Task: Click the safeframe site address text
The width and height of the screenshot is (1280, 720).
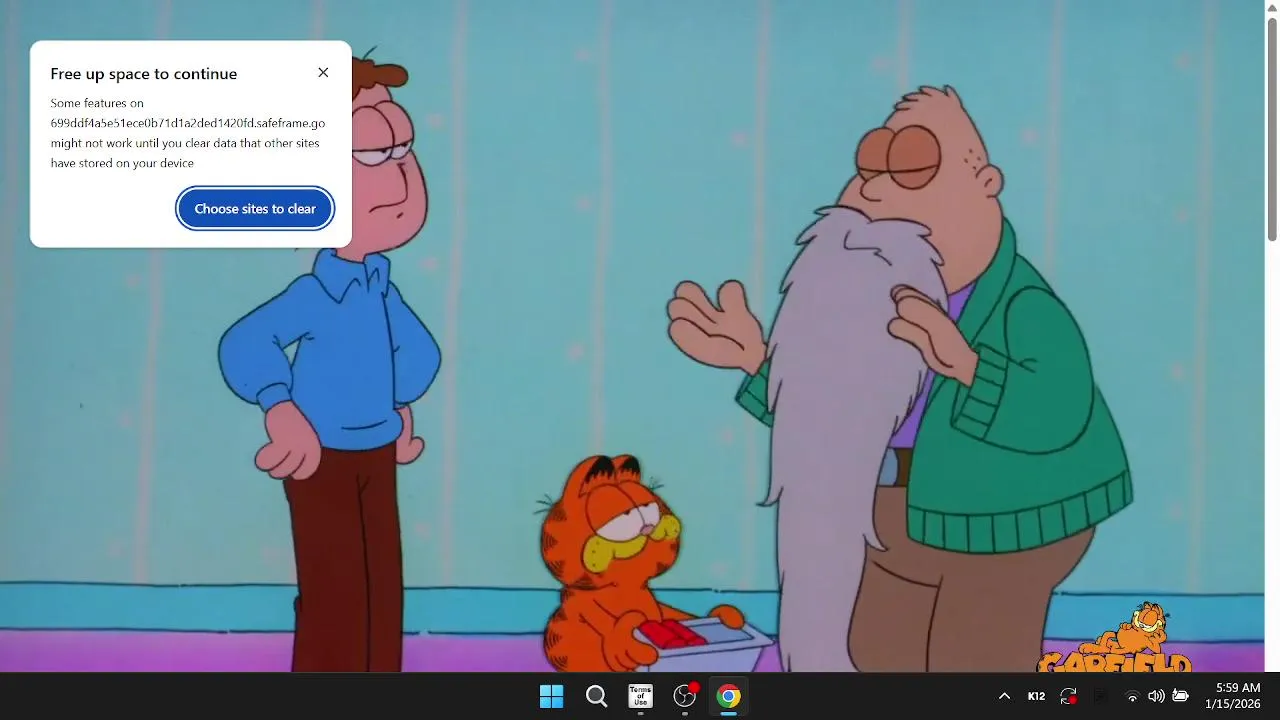Action: click(188, 123)
